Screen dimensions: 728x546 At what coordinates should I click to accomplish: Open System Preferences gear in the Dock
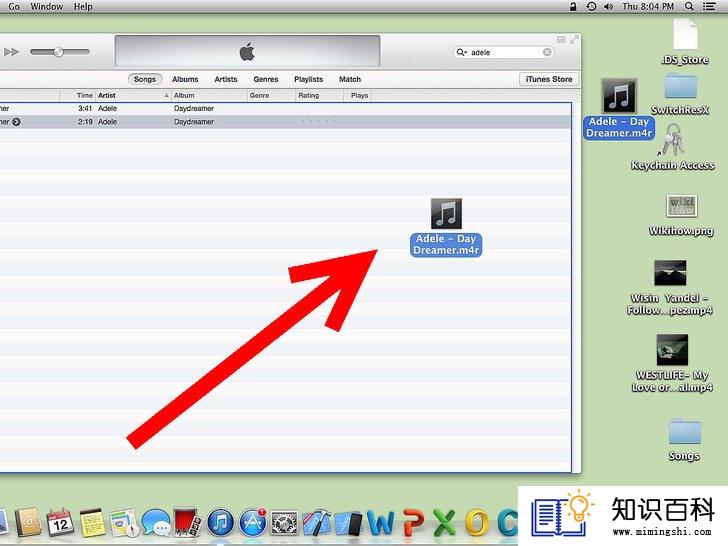(284, 523)
